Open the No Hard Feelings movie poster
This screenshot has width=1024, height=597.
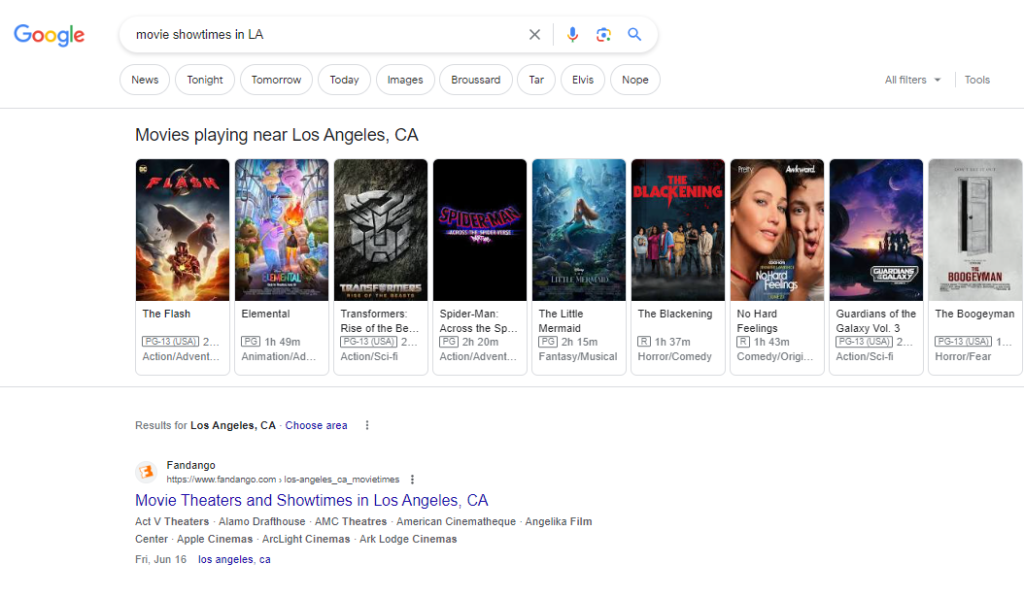[777, 230]
